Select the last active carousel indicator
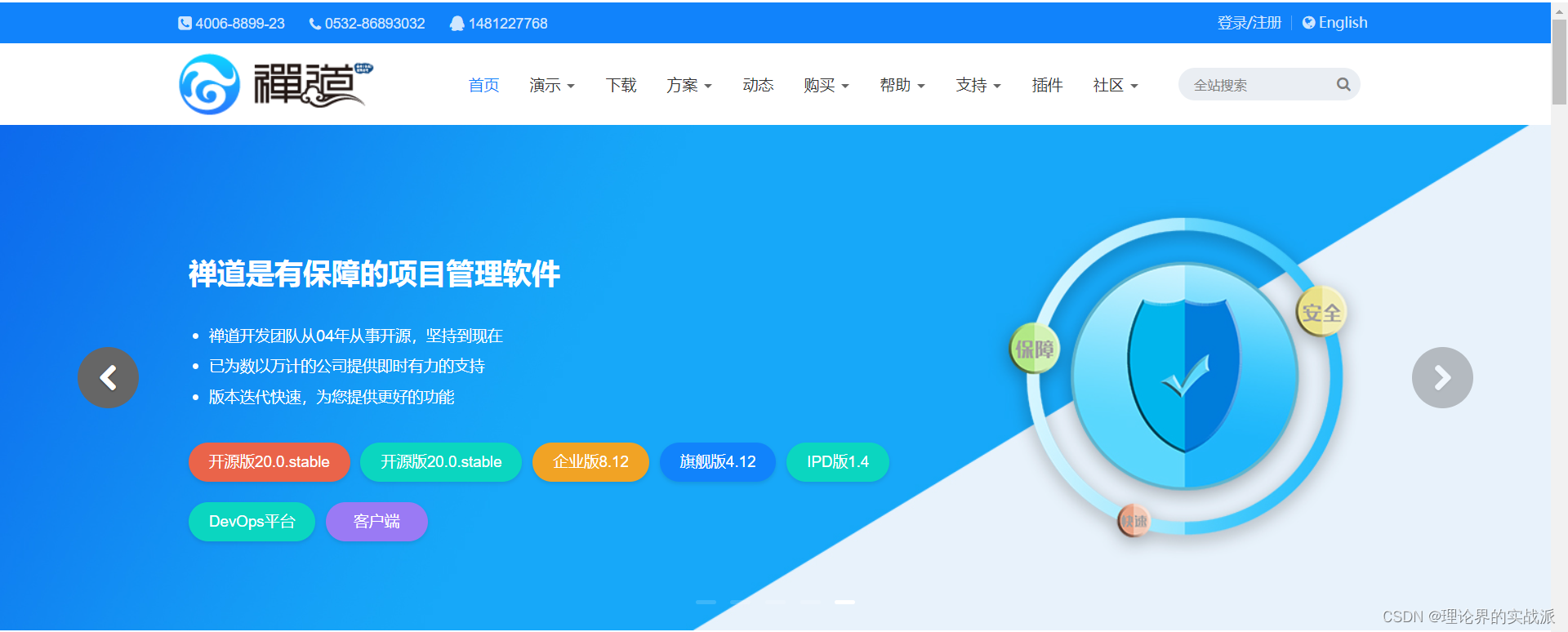 click(844, 602)
